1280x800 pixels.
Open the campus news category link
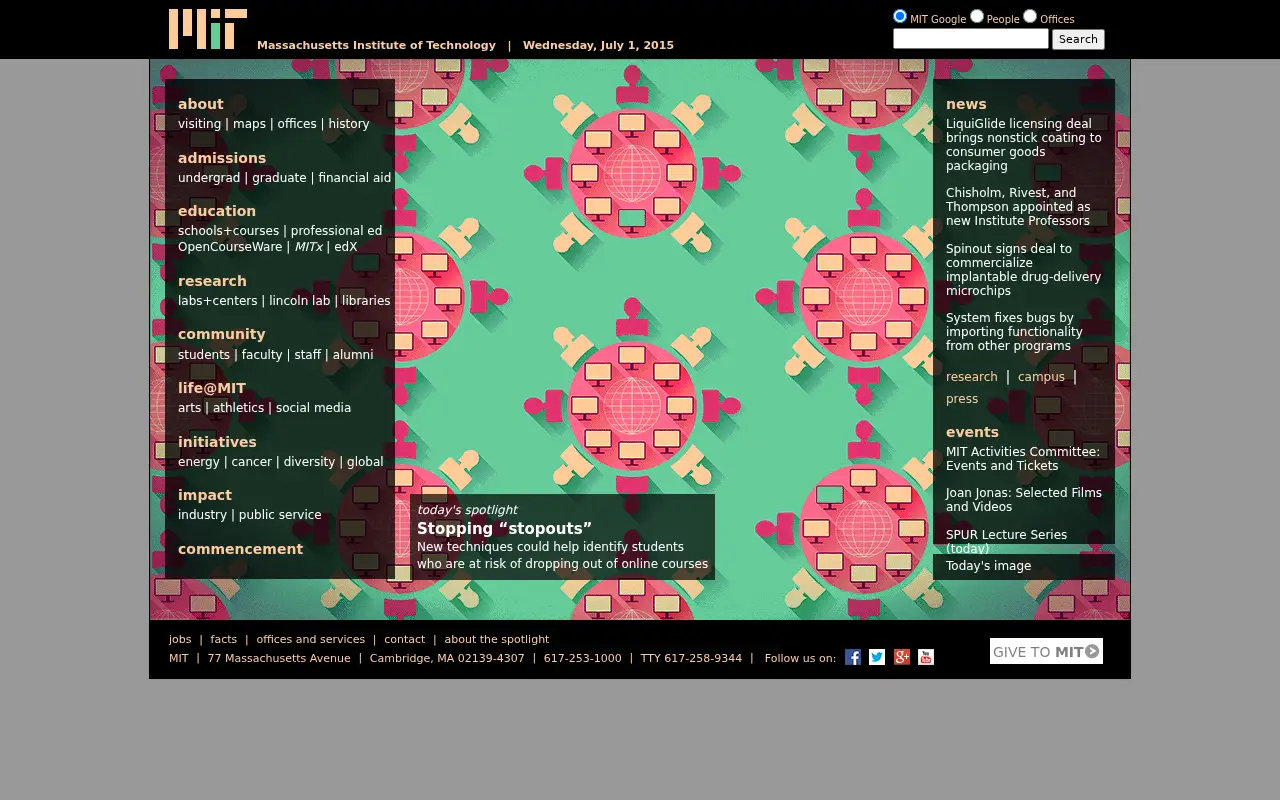(x=1041, y=377)
